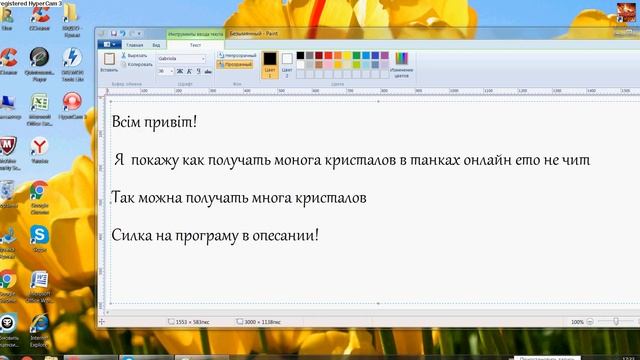This screenshot has width=640, height=360.
Task: Select Непрозрачный (opaque) background option
Action: [237, 55]
